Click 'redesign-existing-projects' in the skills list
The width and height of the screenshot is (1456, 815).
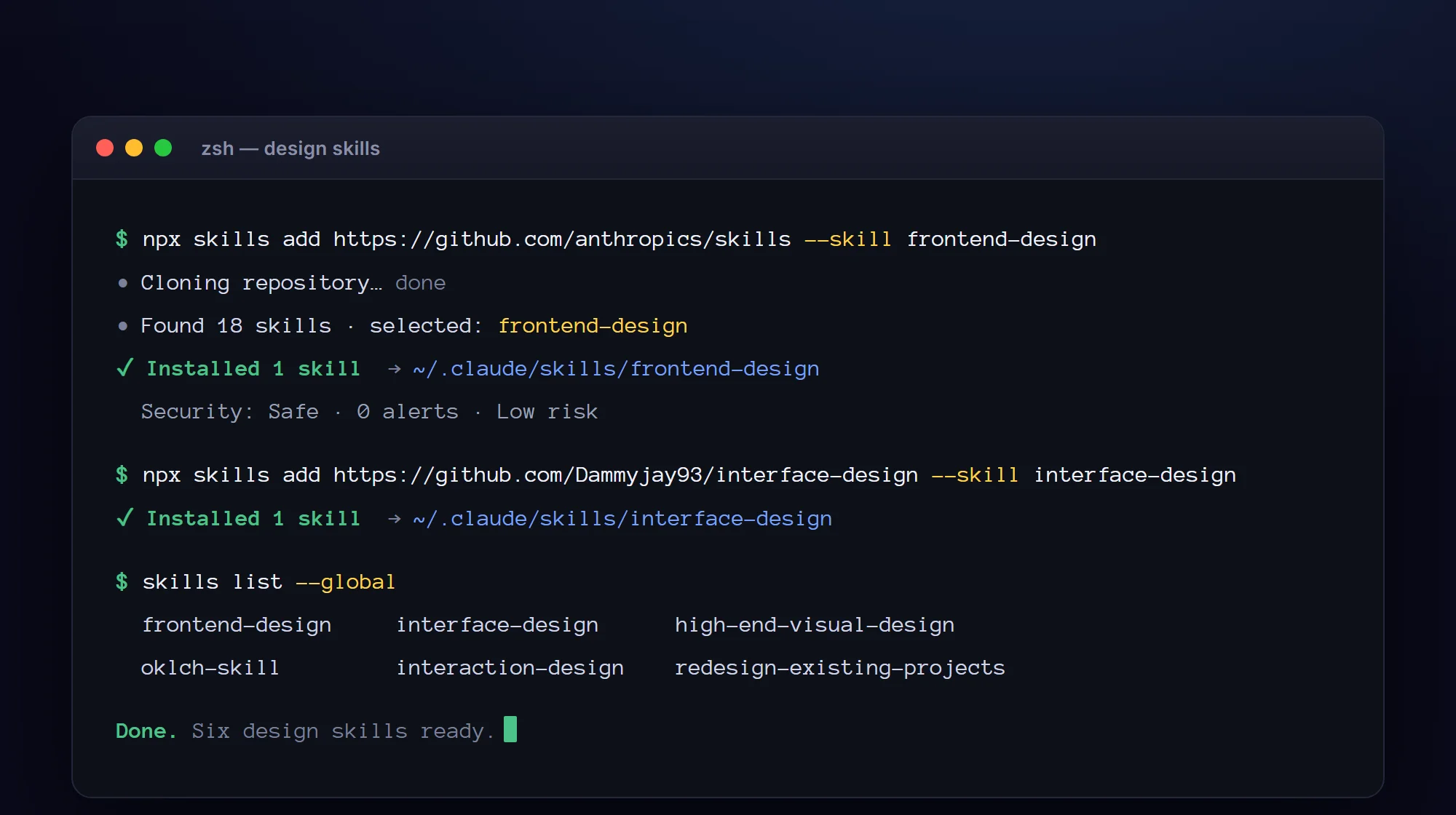[x=839, y=668]
